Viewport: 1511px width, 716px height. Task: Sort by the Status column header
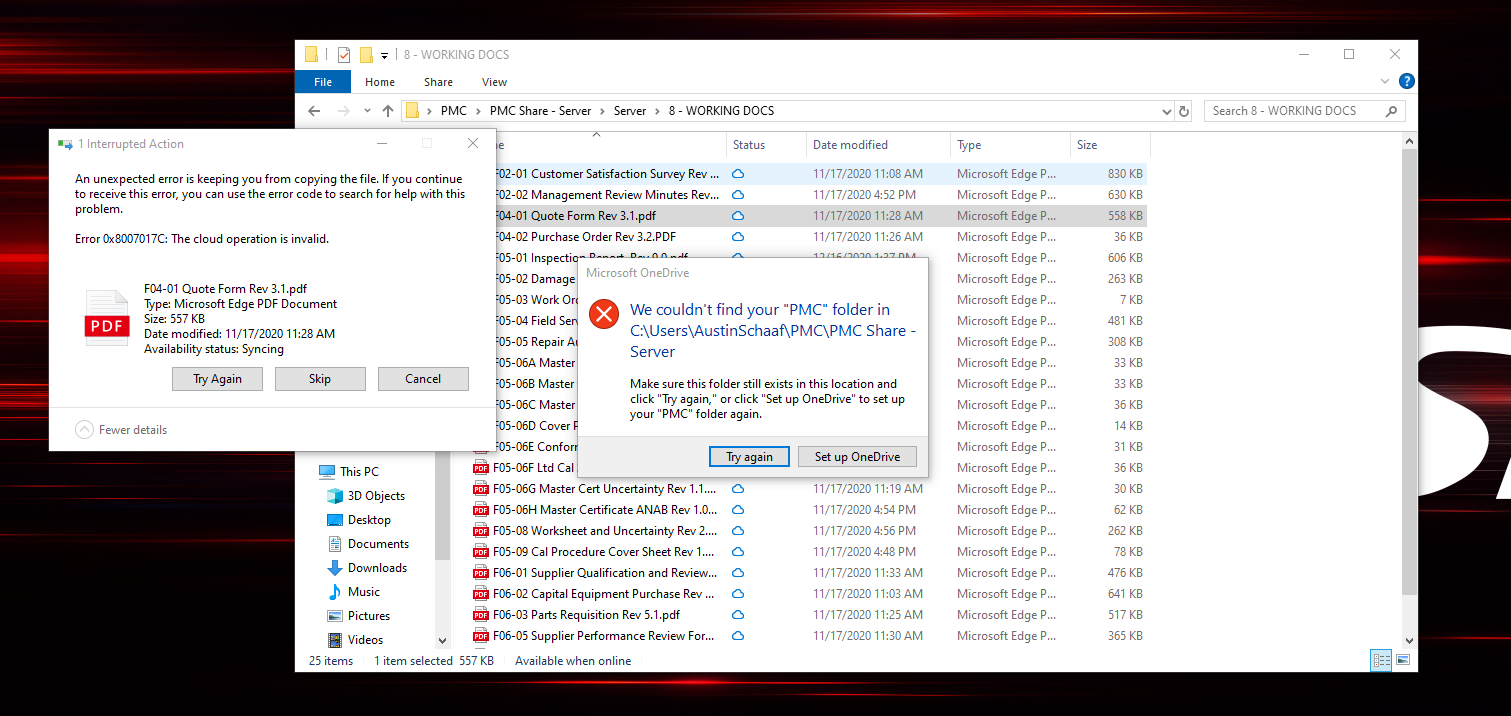tap(765, 145)
